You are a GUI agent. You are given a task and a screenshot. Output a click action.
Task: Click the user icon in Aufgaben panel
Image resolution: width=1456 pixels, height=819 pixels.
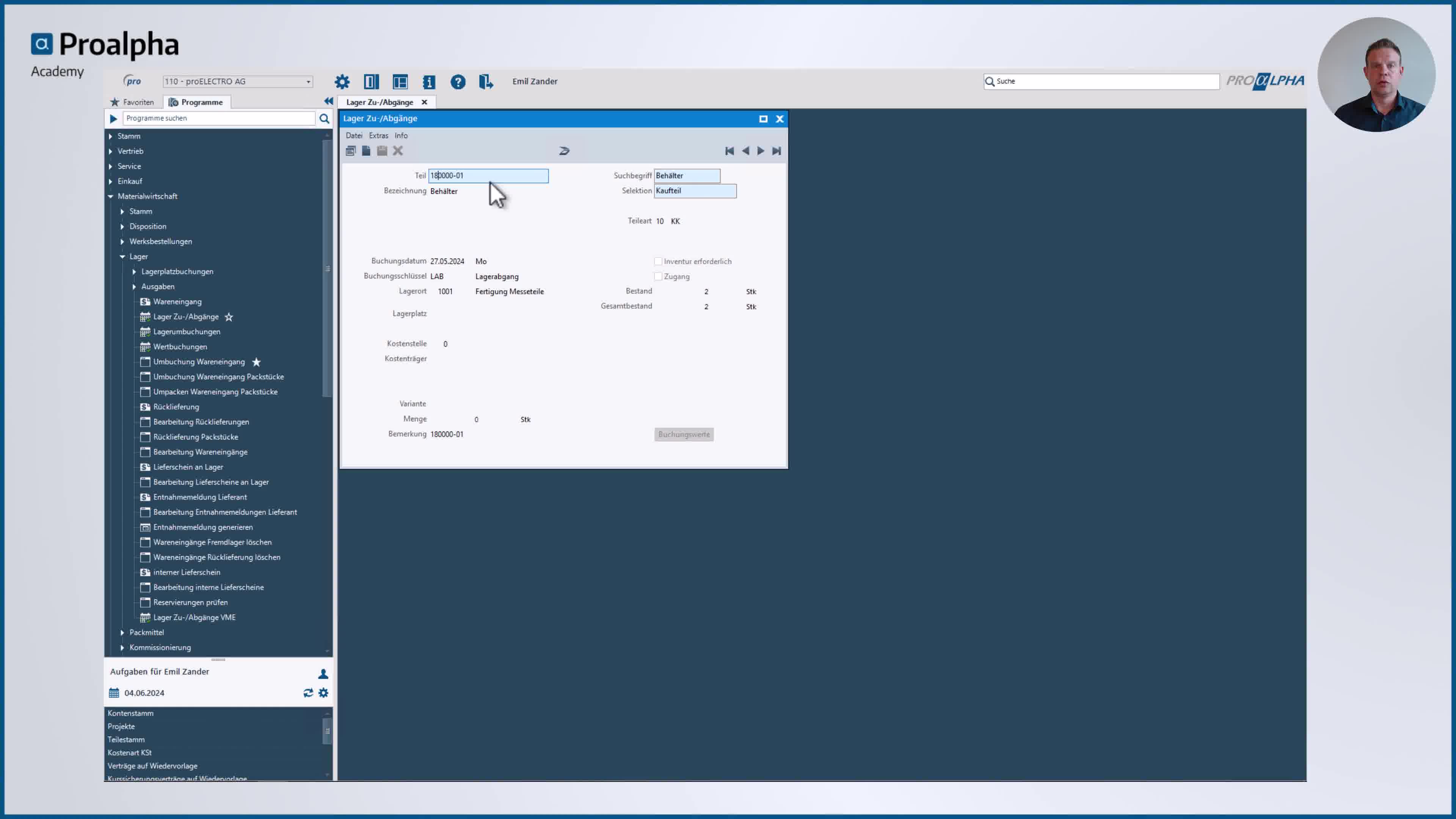click(x=323, y=674)
